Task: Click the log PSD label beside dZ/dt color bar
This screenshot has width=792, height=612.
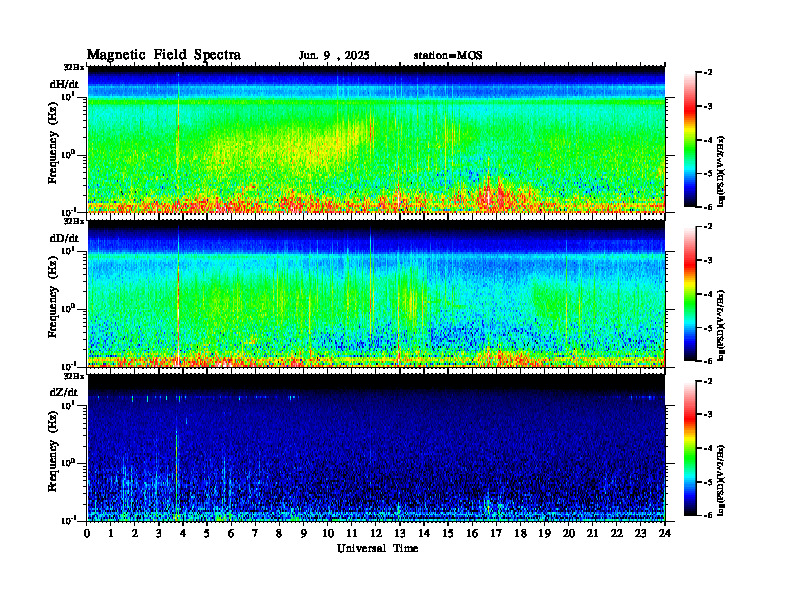Action: click(722, 480)
